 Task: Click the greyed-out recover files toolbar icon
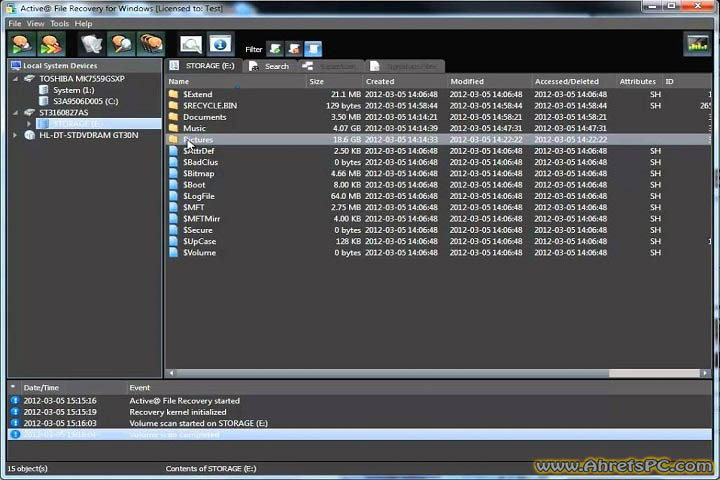pyautogui.click(x=91, y=45)
